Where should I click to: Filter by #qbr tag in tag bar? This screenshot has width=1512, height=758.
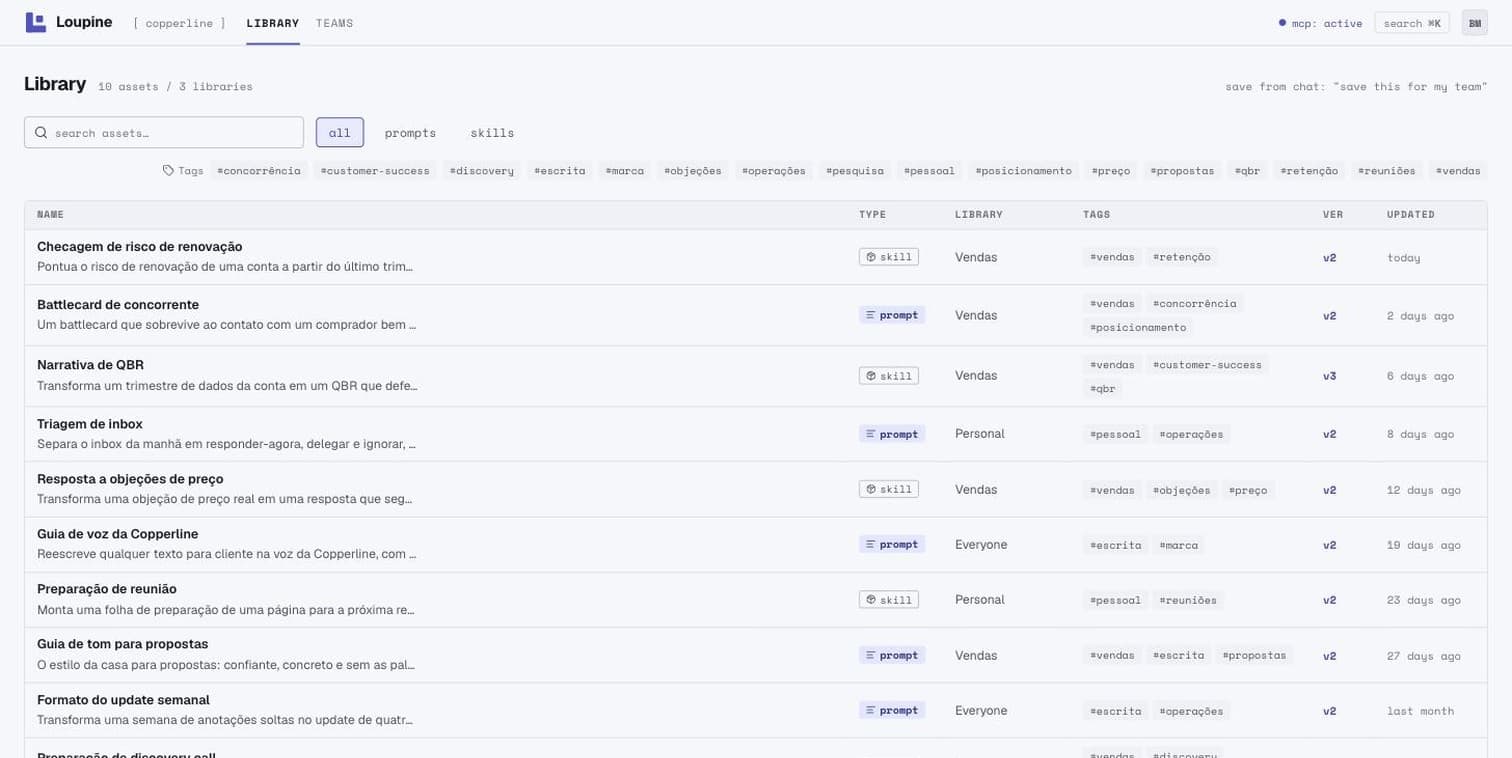1247,171
